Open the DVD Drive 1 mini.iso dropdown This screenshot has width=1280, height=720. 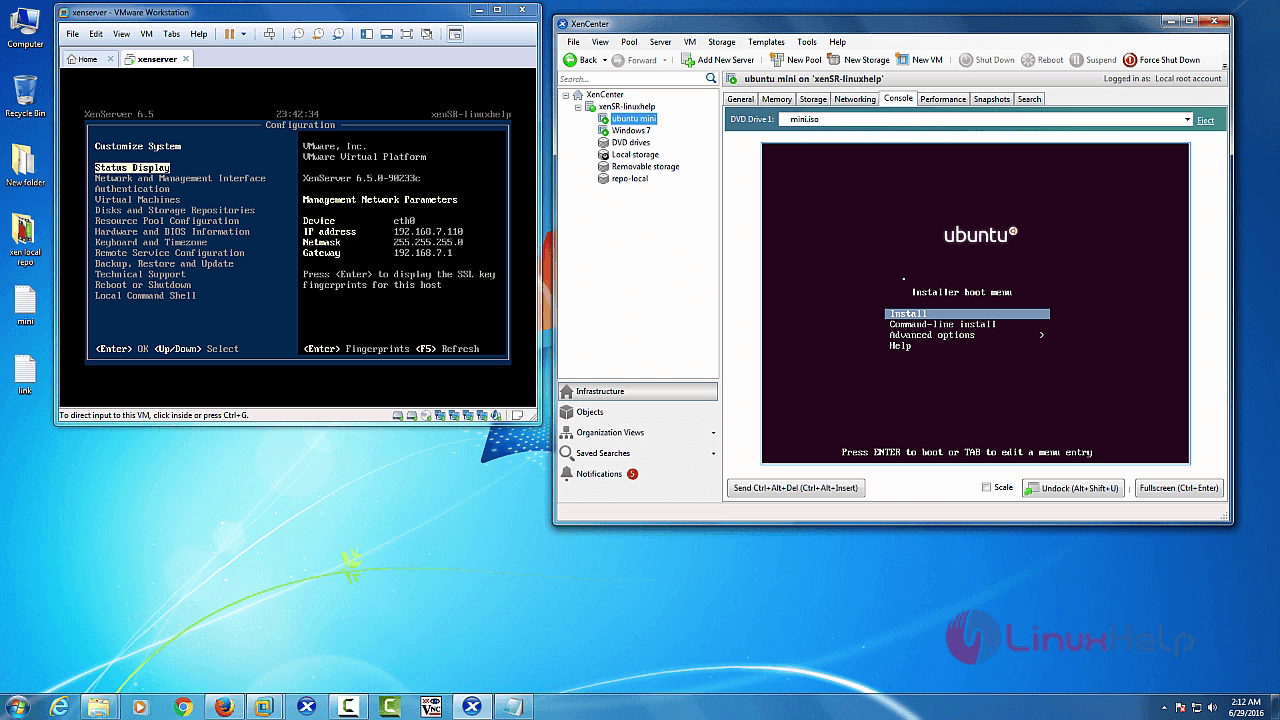point(1188,120)
